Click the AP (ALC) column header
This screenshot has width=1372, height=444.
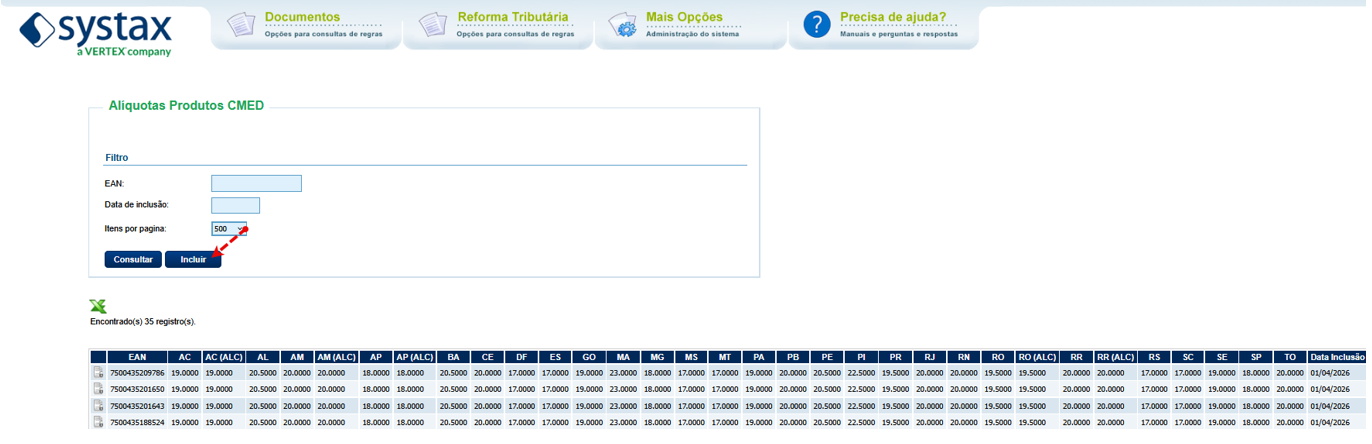point(415,357)
